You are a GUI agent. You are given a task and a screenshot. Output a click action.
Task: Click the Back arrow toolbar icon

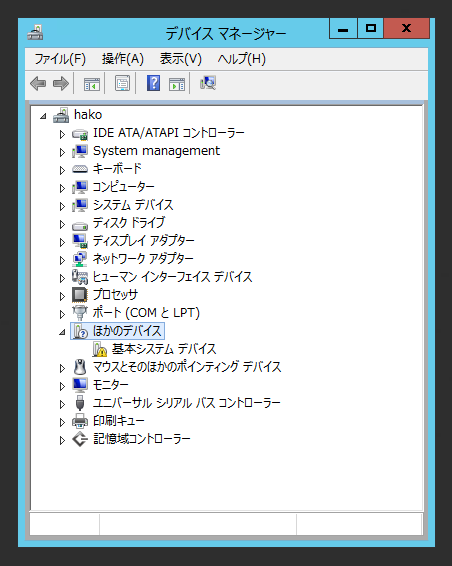38,83
